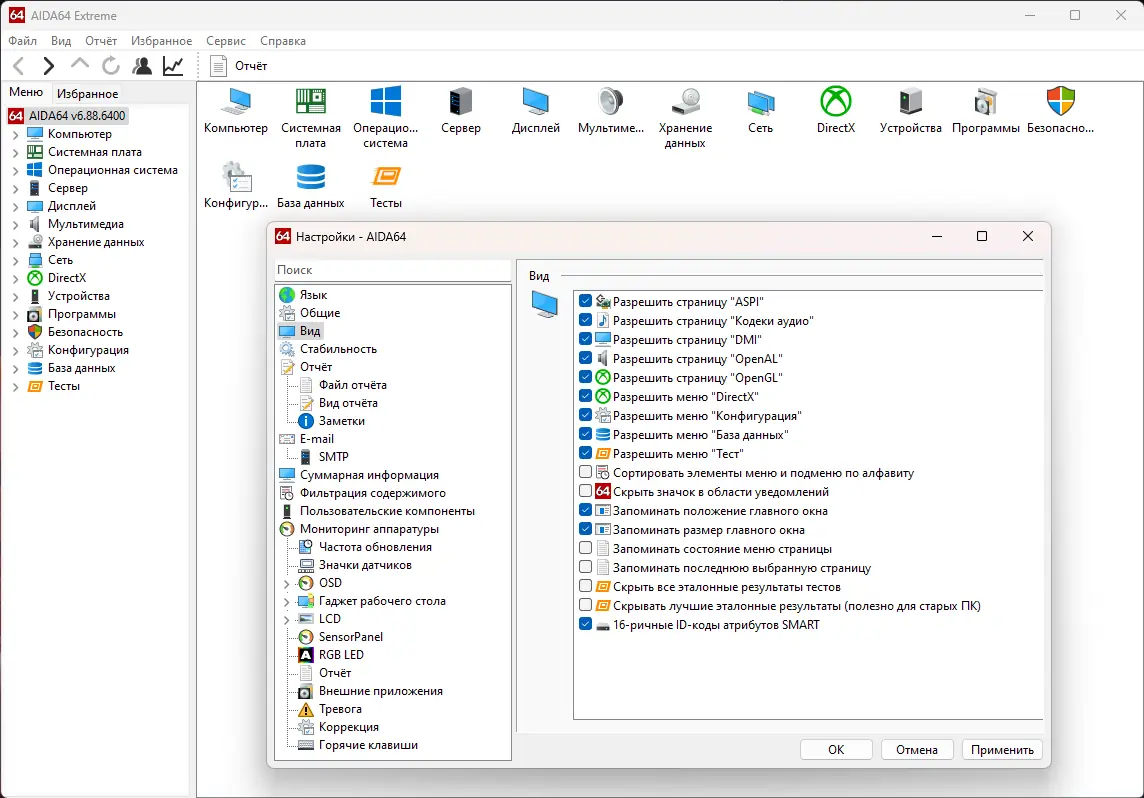Open the DirectX large icon

tap(835, 111)
